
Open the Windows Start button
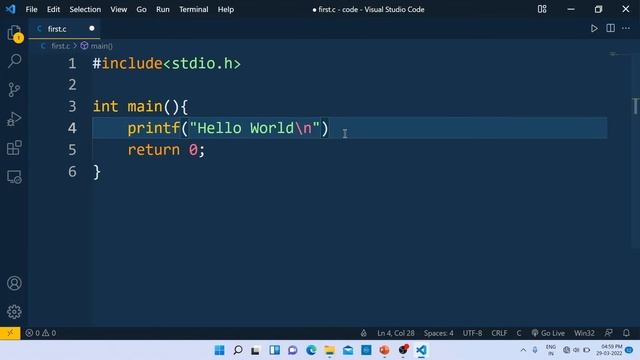pyautogui.click(x=219, y=350)
